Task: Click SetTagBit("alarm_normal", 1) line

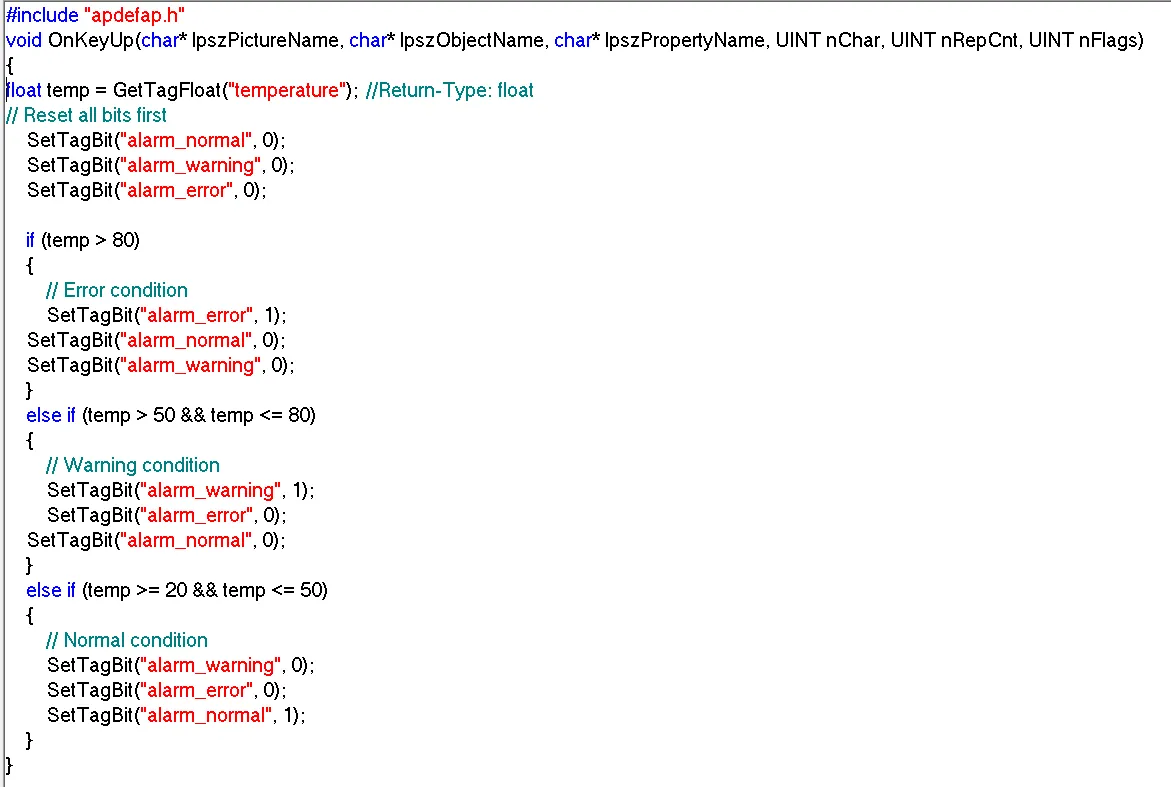Action: click(176, 715)
